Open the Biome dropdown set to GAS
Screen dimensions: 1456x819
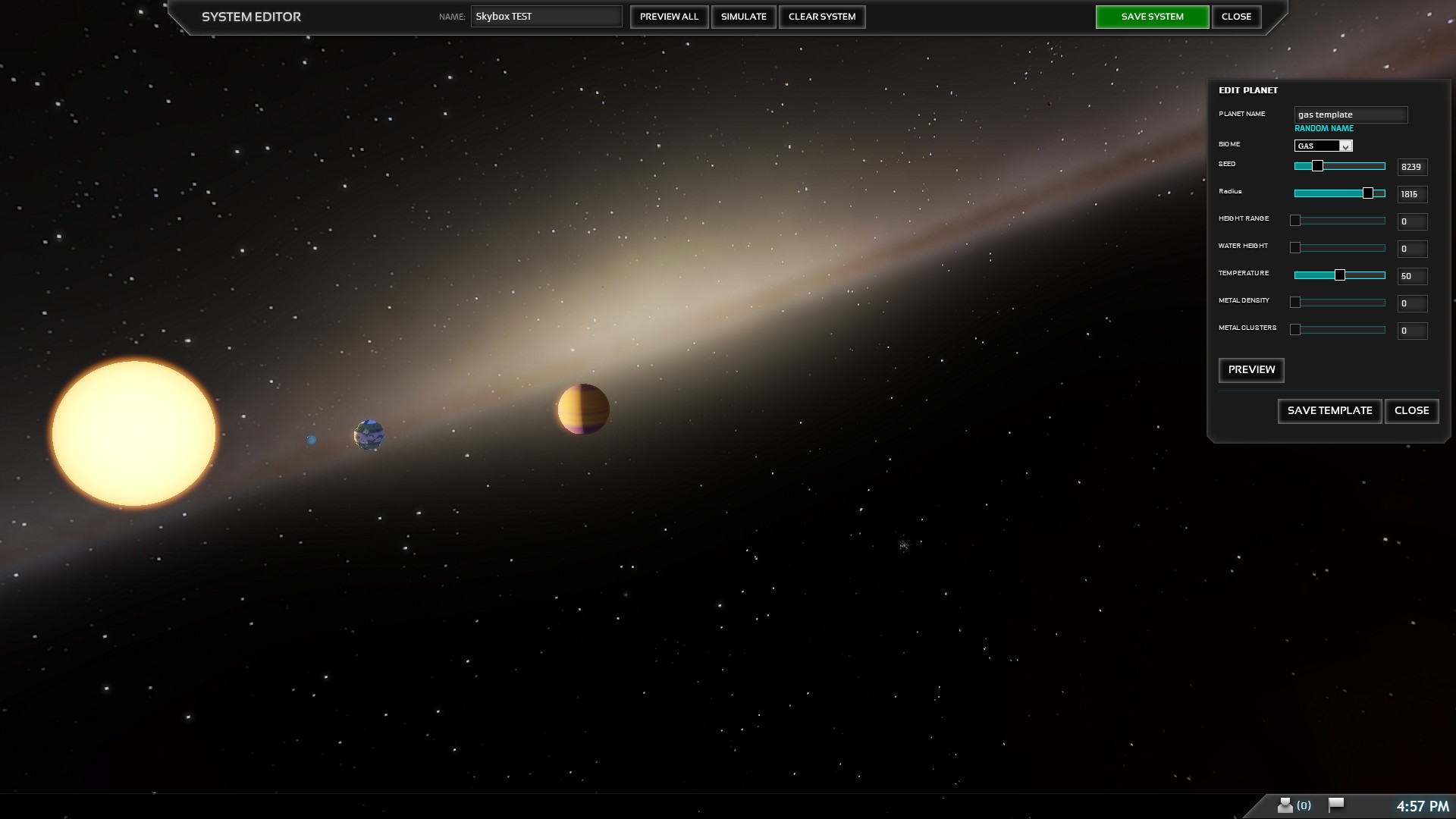coord(1323,146)
